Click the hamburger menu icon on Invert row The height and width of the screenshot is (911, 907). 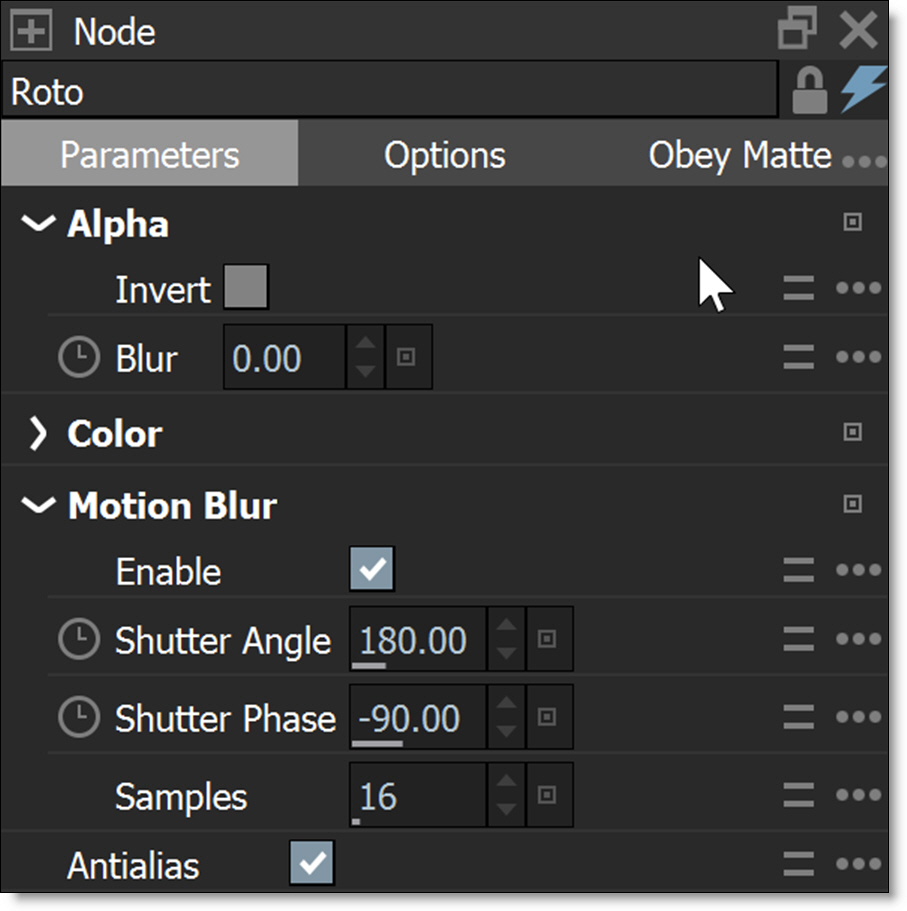coord(798,289)
